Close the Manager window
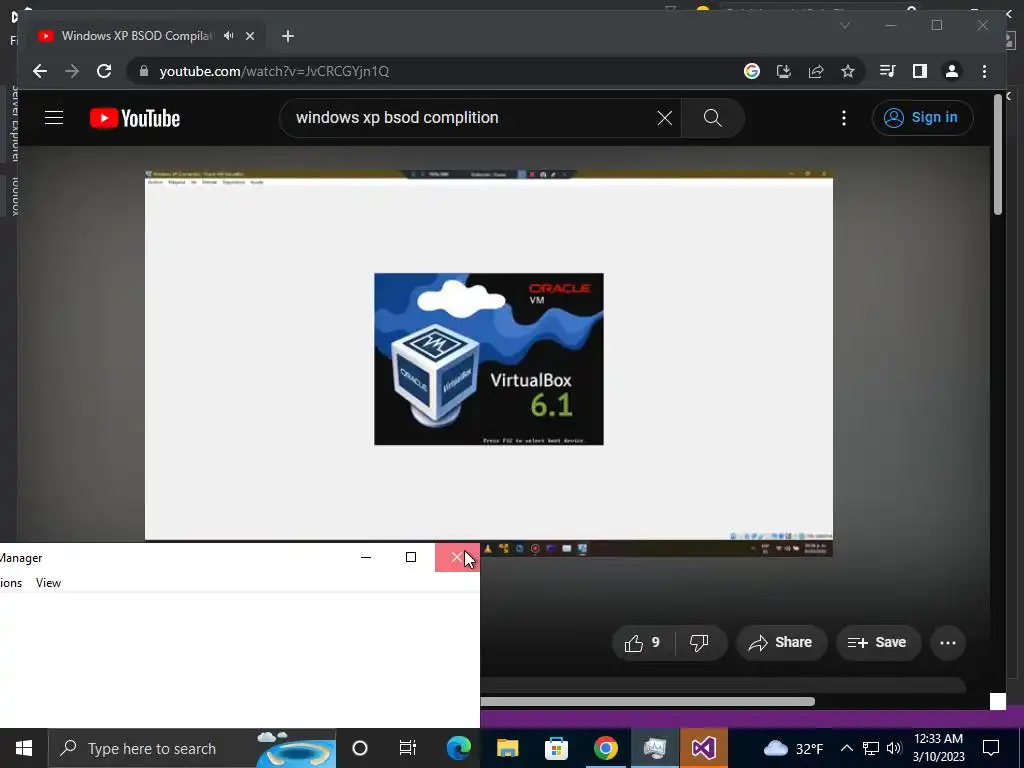 click(457, 557)
